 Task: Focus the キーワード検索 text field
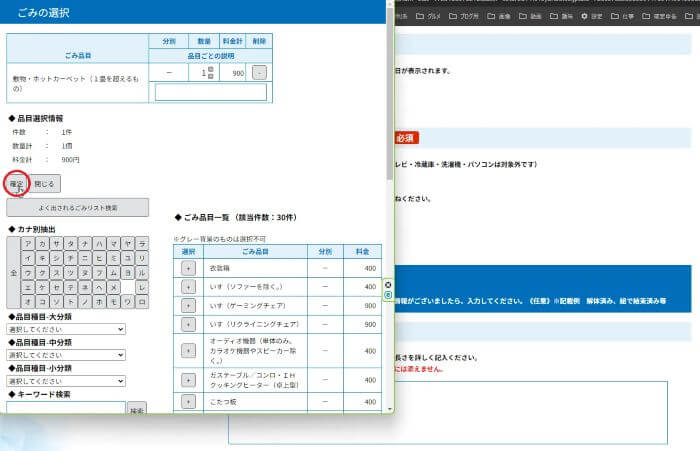point(66,408)
